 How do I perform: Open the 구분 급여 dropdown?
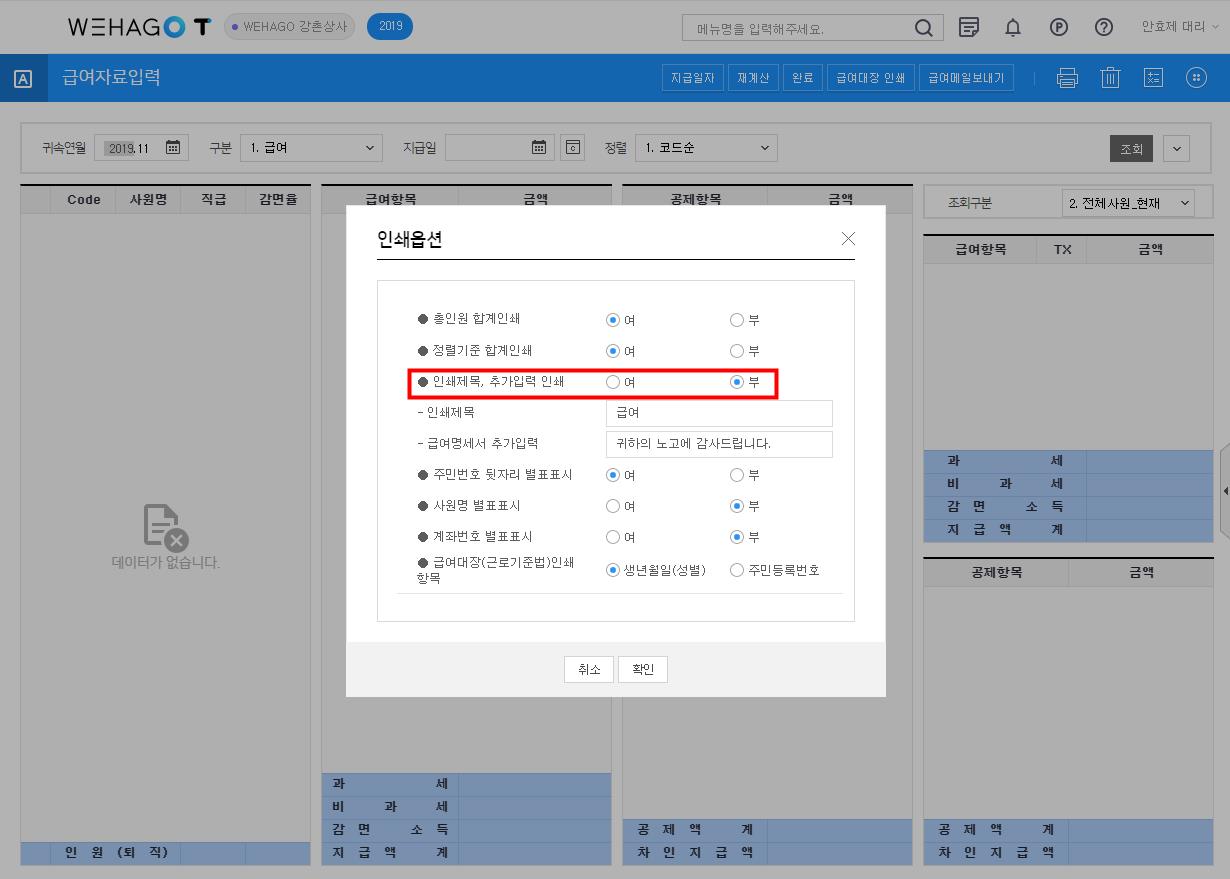click(311, 148)
